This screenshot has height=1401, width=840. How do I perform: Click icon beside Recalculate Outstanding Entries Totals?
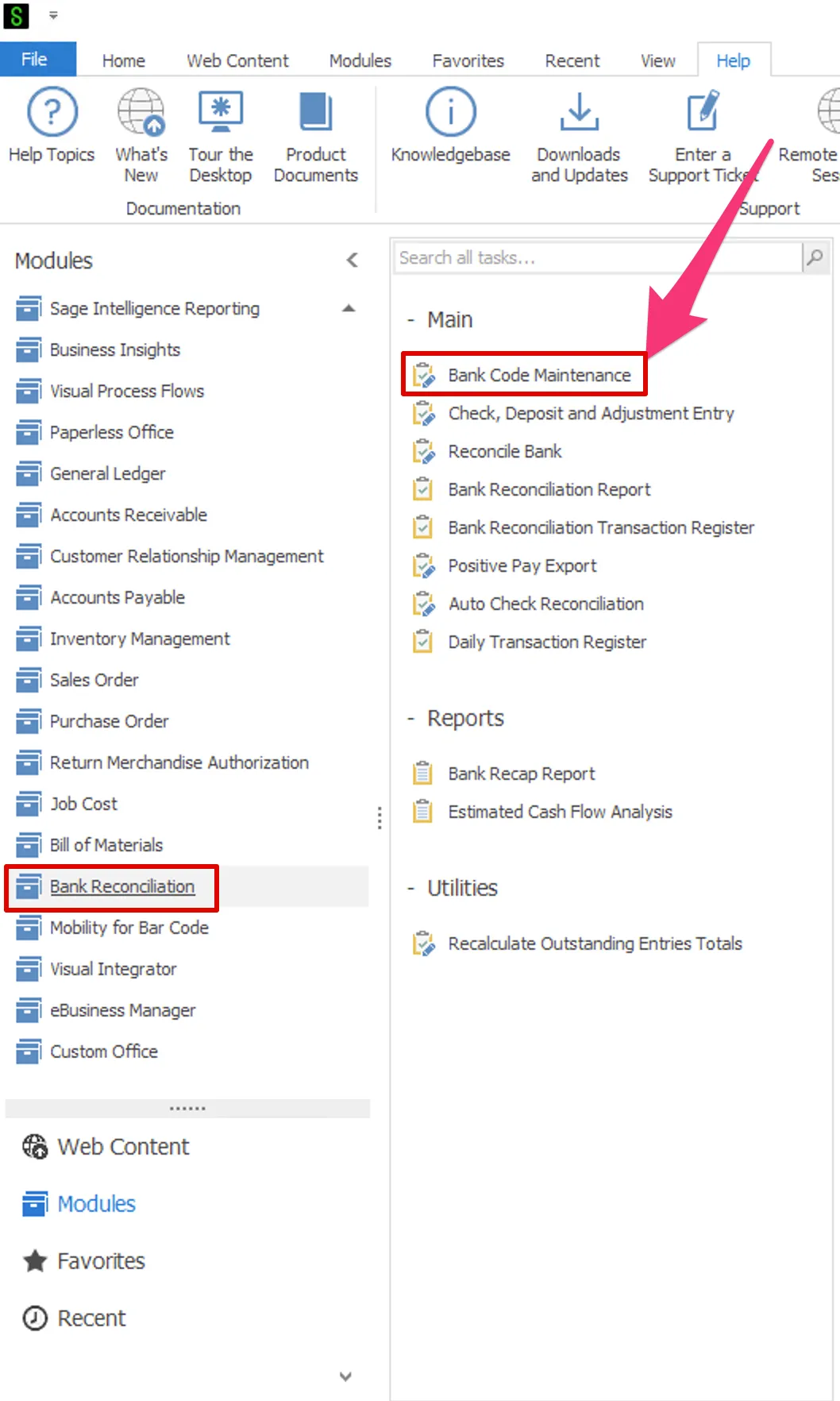point(424,944)
